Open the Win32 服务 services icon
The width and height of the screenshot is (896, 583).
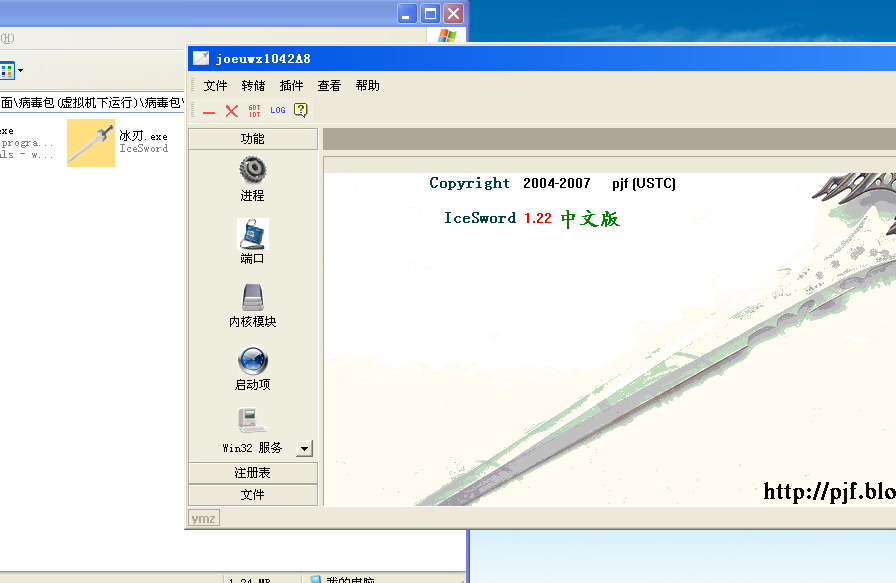click(x=252, y=421)
